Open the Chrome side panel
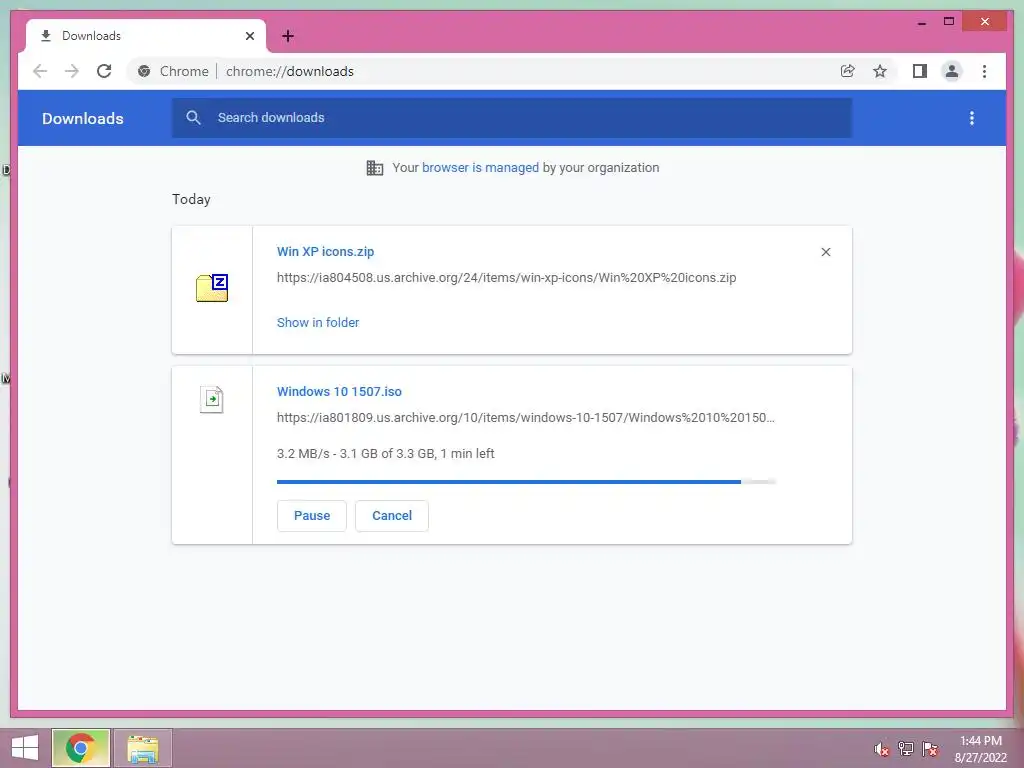This screenshot has width=1024, height=768. [920, 71]
